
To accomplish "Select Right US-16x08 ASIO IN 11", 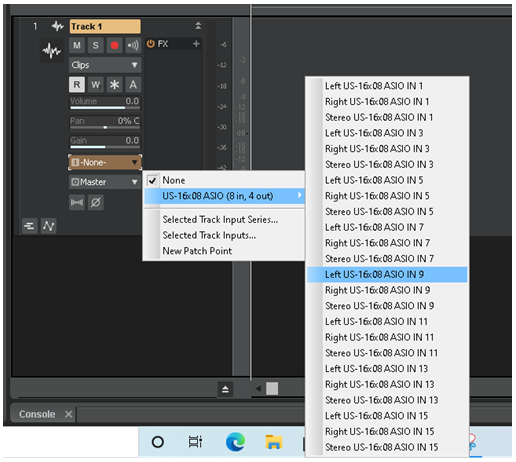I will 387,337.
